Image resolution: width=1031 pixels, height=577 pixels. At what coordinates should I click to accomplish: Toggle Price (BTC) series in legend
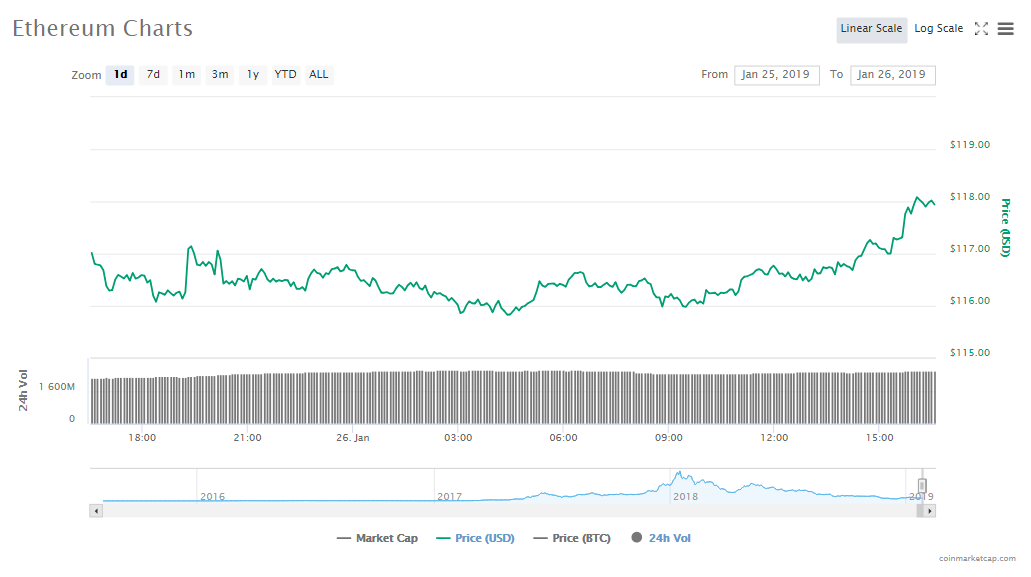tap(571, 538)
